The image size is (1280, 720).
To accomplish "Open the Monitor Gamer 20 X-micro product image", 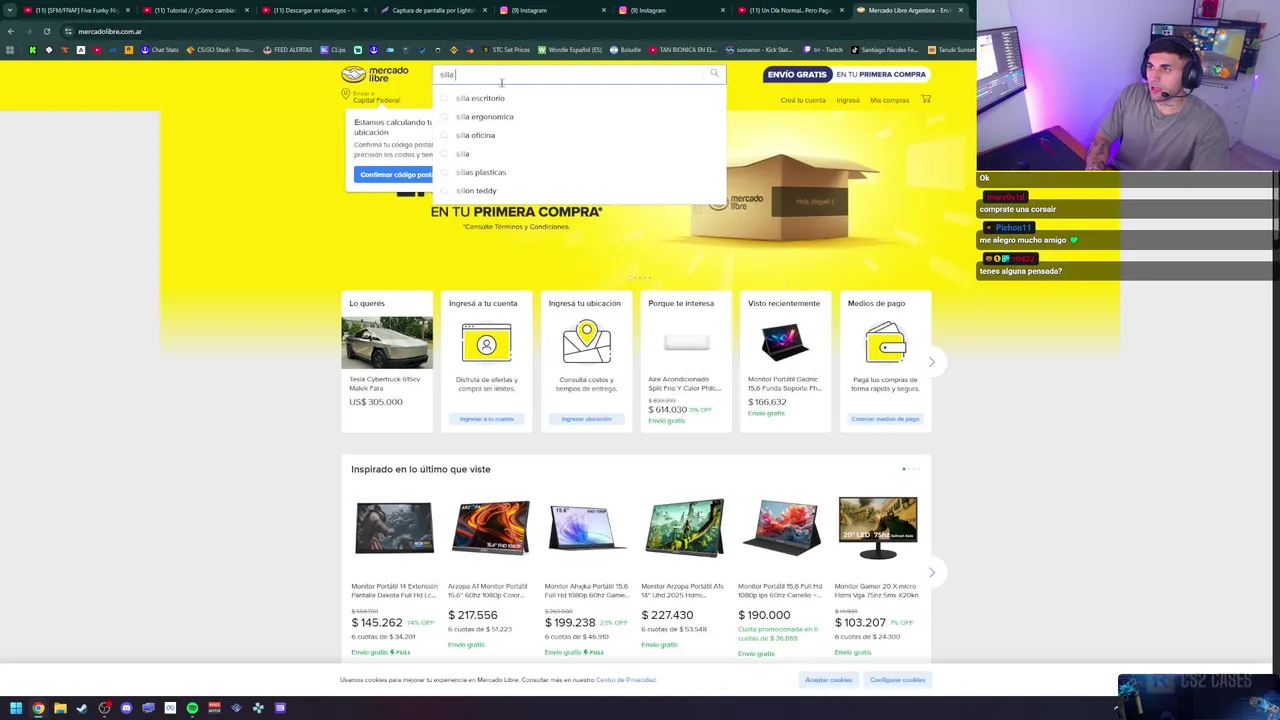I will (878, 526).
